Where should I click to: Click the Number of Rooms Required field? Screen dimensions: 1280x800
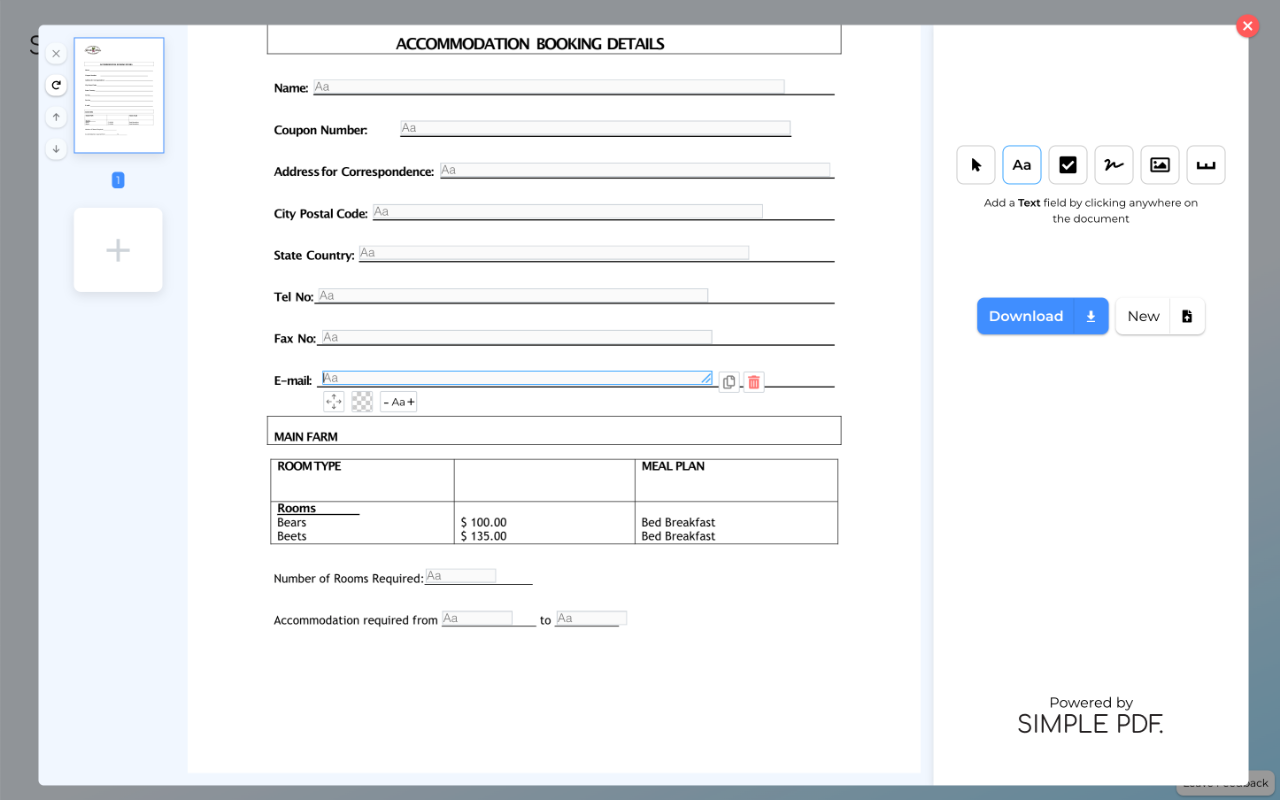pos(461,576)
